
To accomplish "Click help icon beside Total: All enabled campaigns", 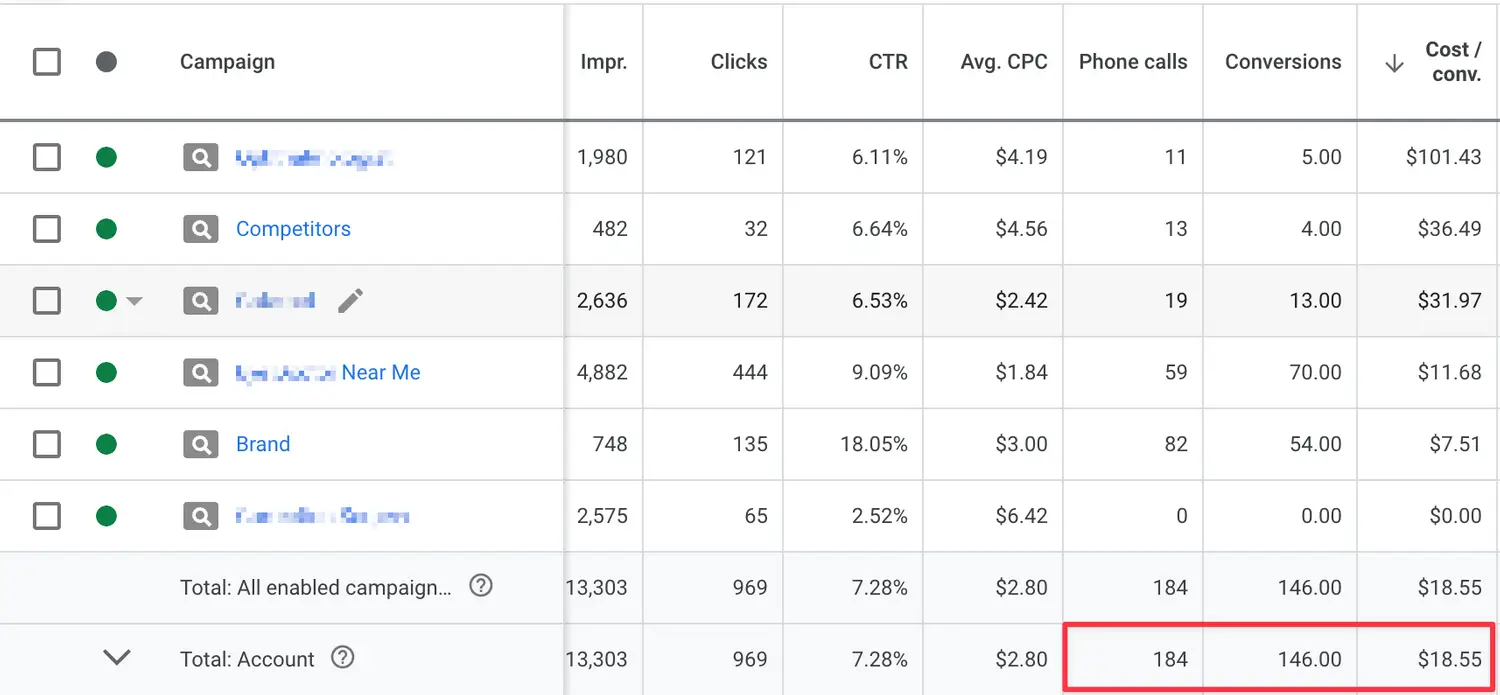I will (481, 586).
